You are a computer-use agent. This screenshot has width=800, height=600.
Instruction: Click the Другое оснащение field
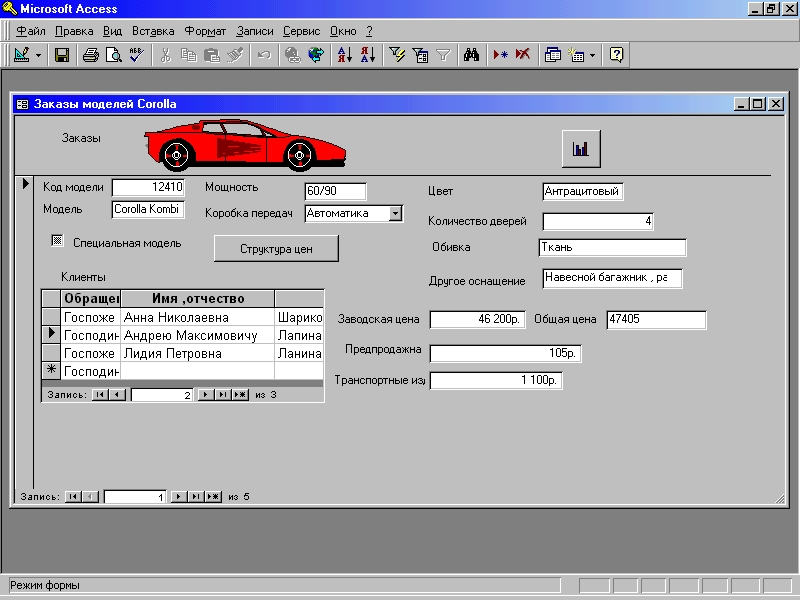point(612,279)
